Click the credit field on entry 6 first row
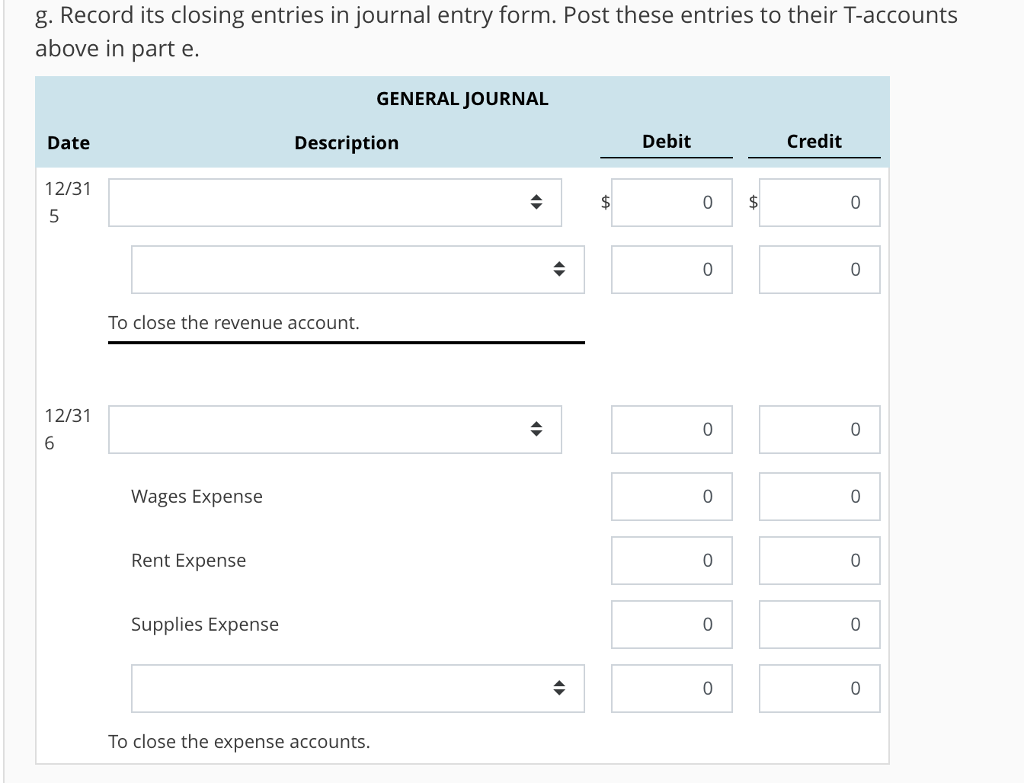The image size is (1024, 783). (820, 430)
